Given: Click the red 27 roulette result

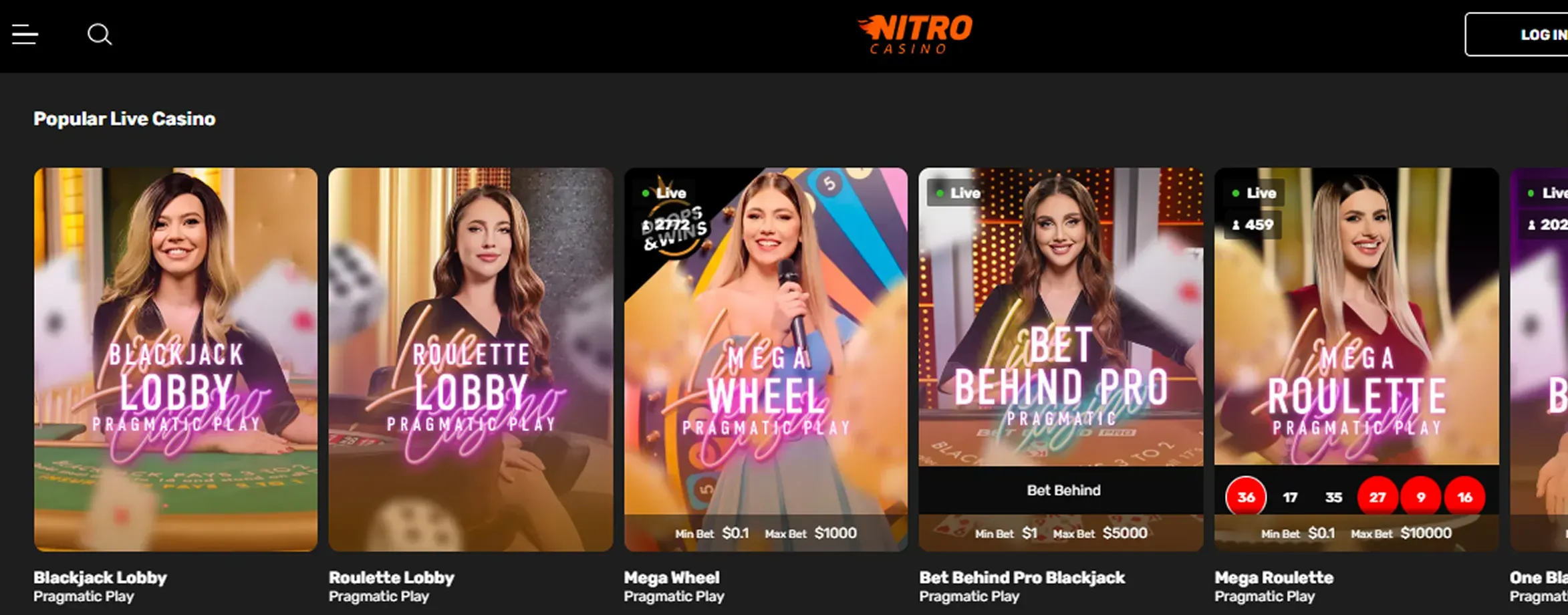Looking at the screenshot, I should [x=1377, y=497].
